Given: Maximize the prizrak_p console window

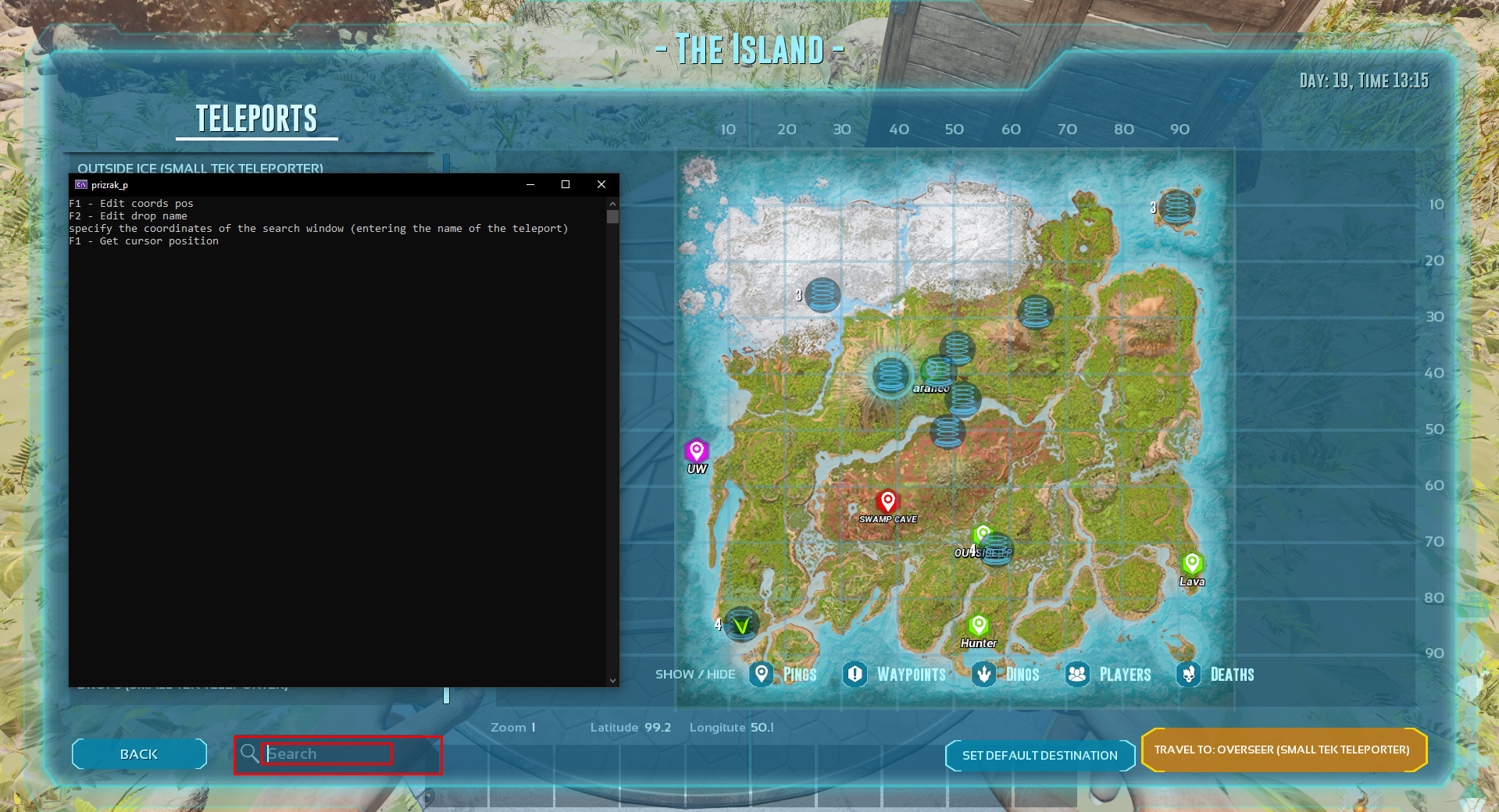Looking at the screenshot, I should [x=566, y=184].
